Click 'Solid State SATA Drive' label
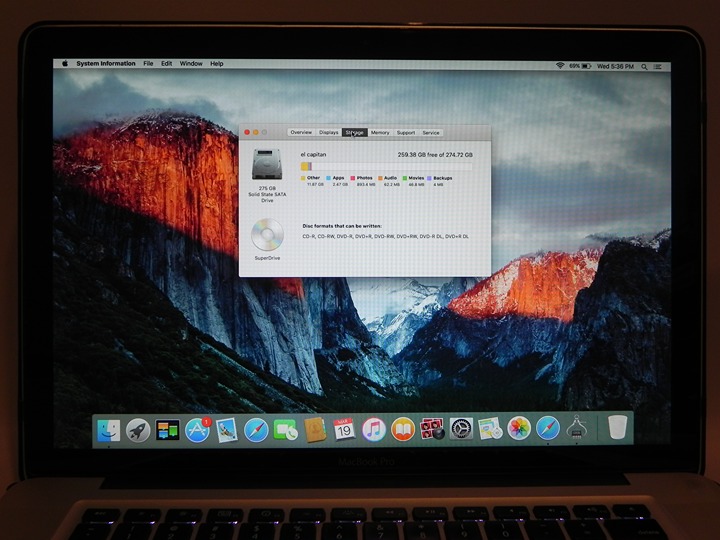Screen dimensions: 720x540 pos(267,197)
